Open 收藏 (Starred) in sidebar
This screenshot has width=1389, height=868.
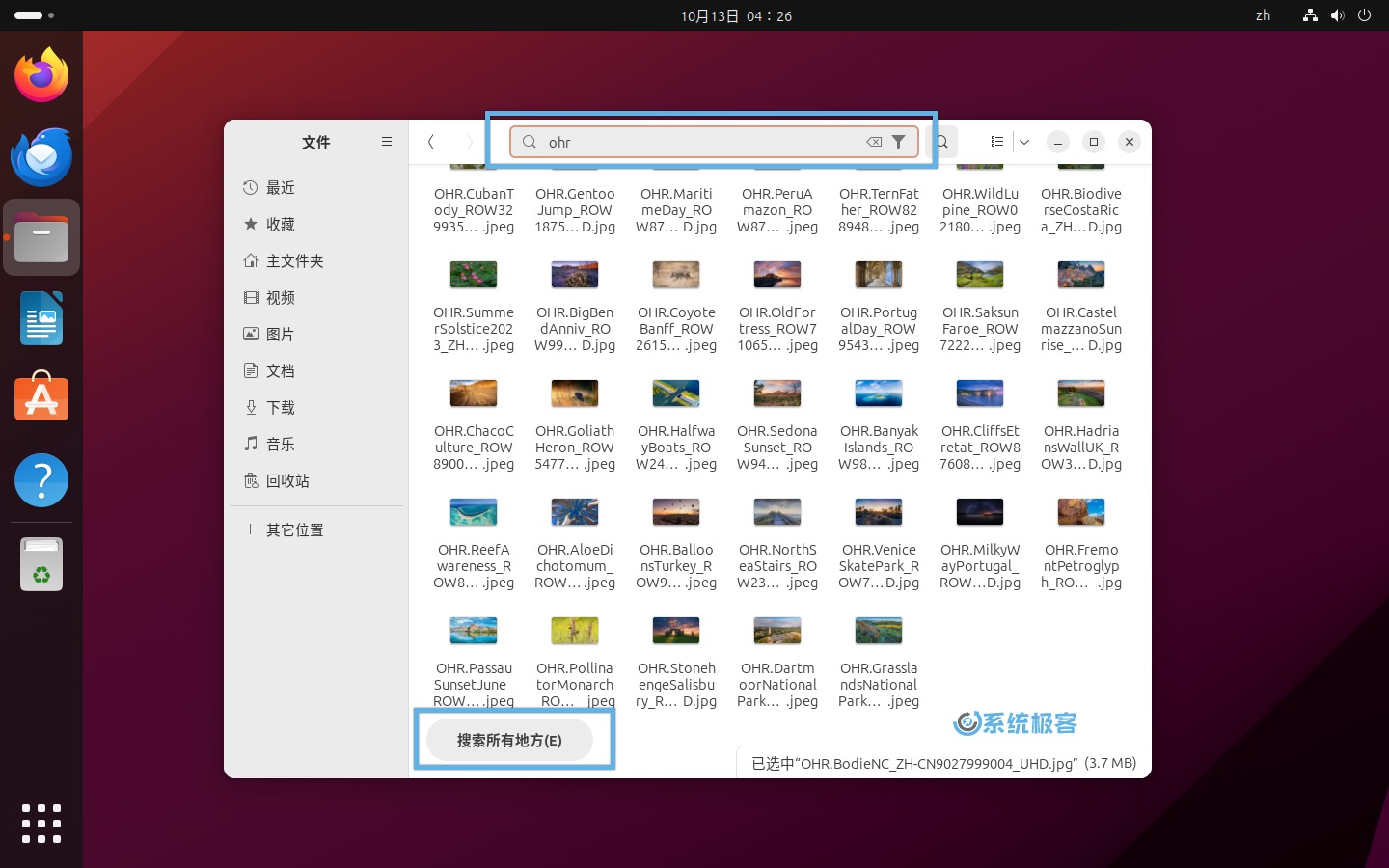(x=316, y=224)
